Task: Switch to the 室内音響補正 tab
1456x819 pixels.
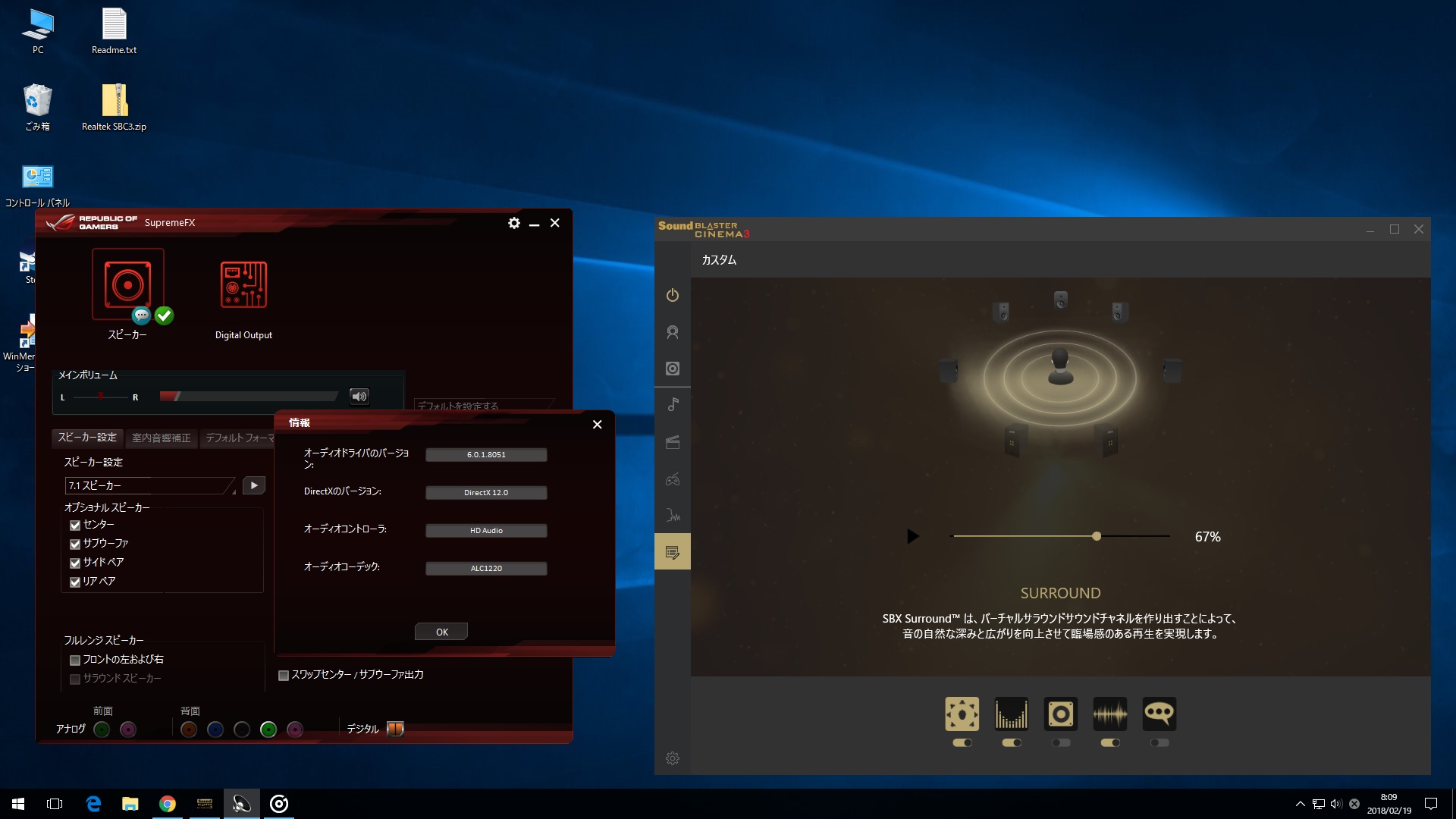Action: (162, 438)
